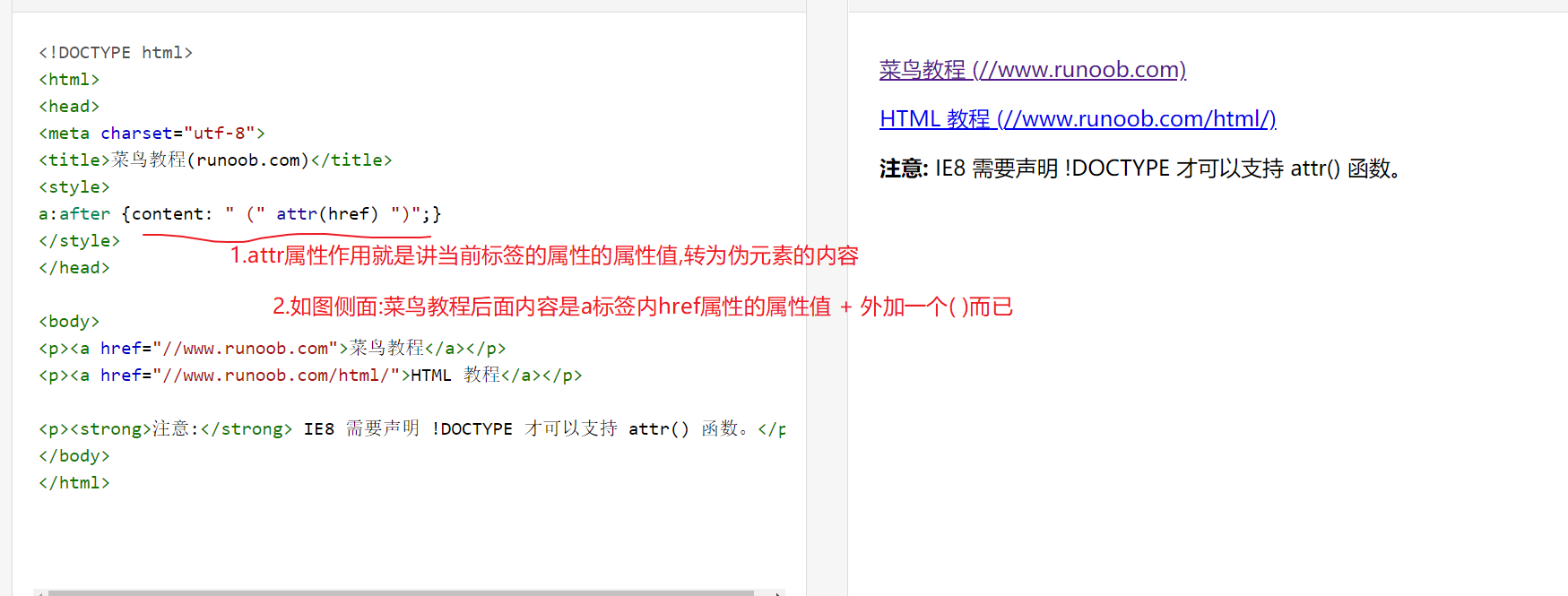
Task: Click the opening <head> tag line
Action: pyautogui.click(x=69, y=107)
